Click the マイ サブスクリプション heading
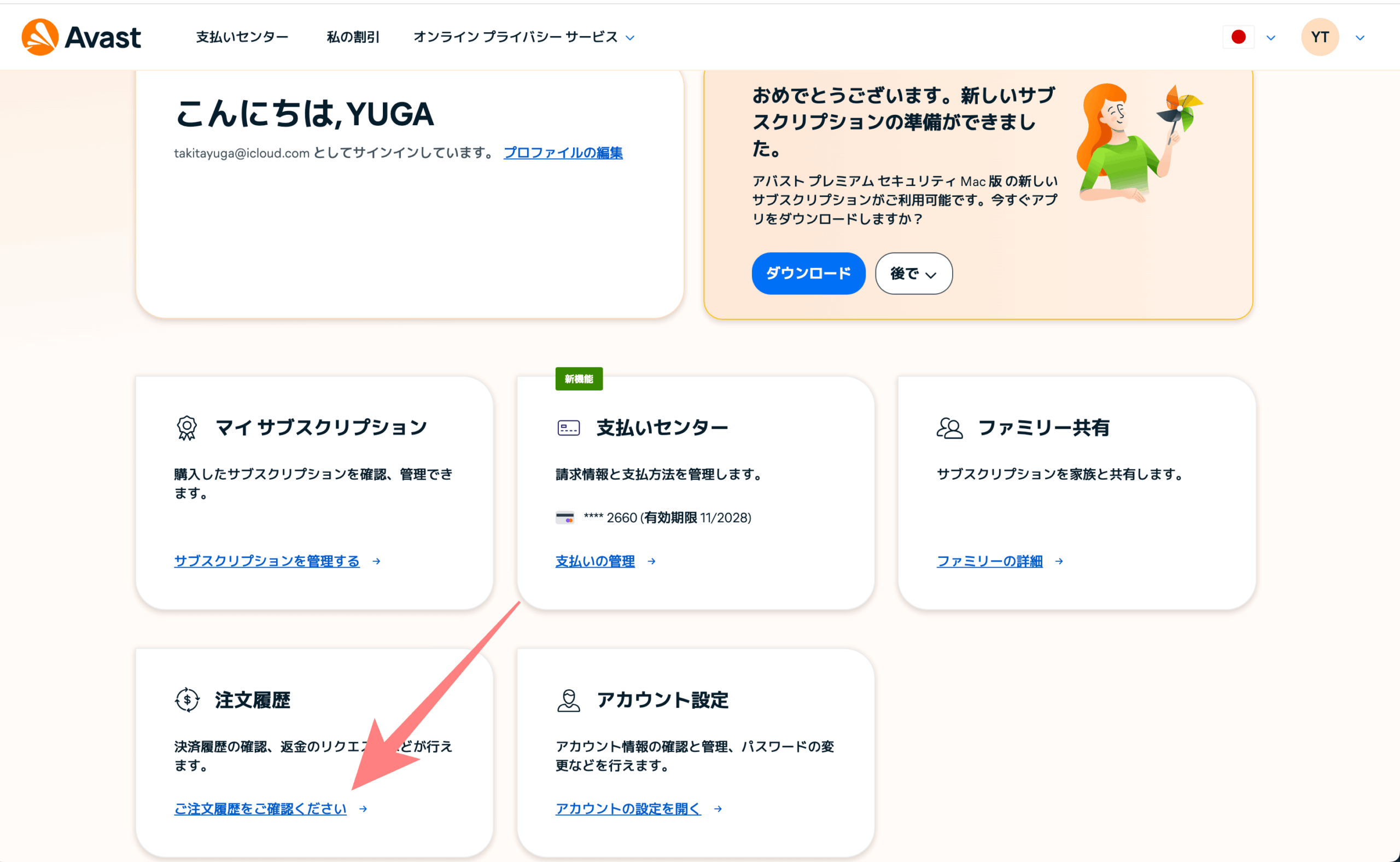This screenshot has height=862, width=1400. coord(321,427)
